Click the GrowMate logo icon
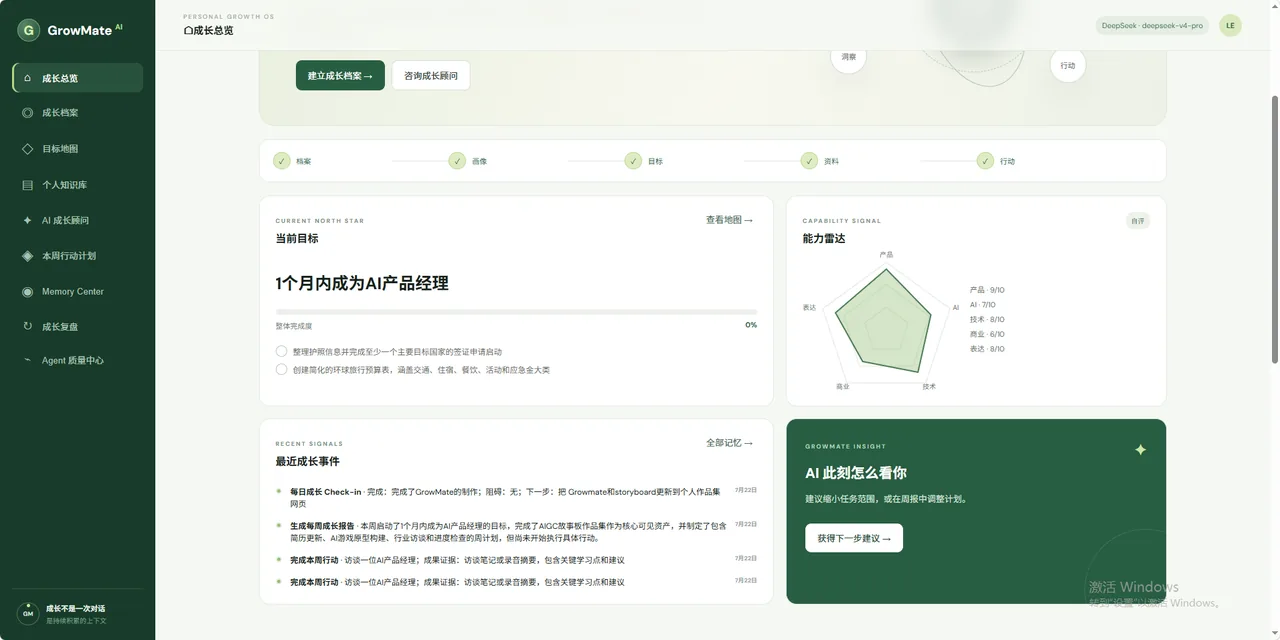This screenshot has height=640, width=1280. point(28,30)
